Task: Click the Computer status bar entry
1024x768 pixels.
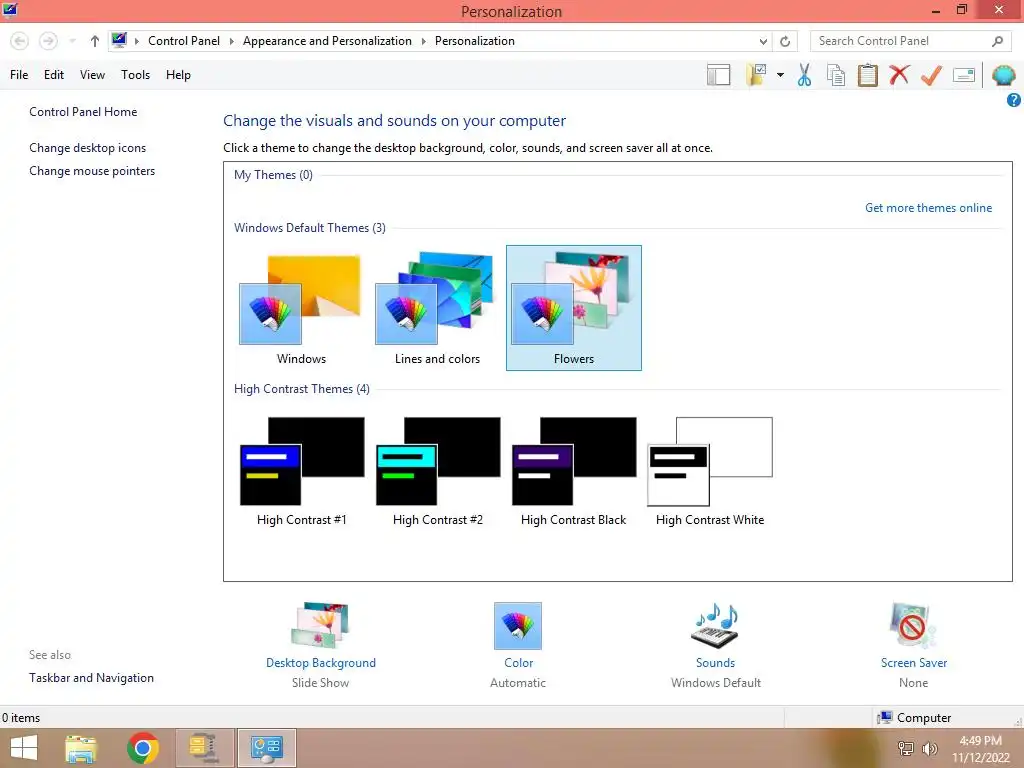Action: [914, 718]
